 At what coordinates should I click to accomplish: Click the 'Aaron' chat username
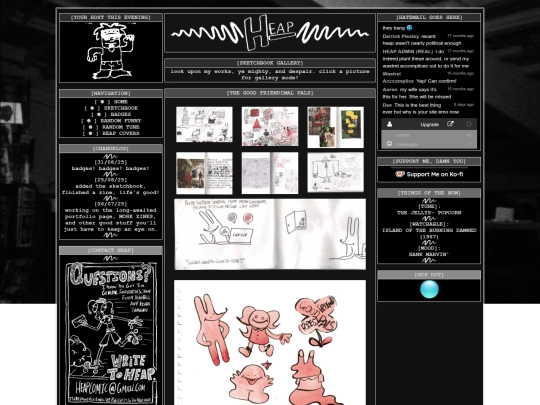[x=390, y=89]
